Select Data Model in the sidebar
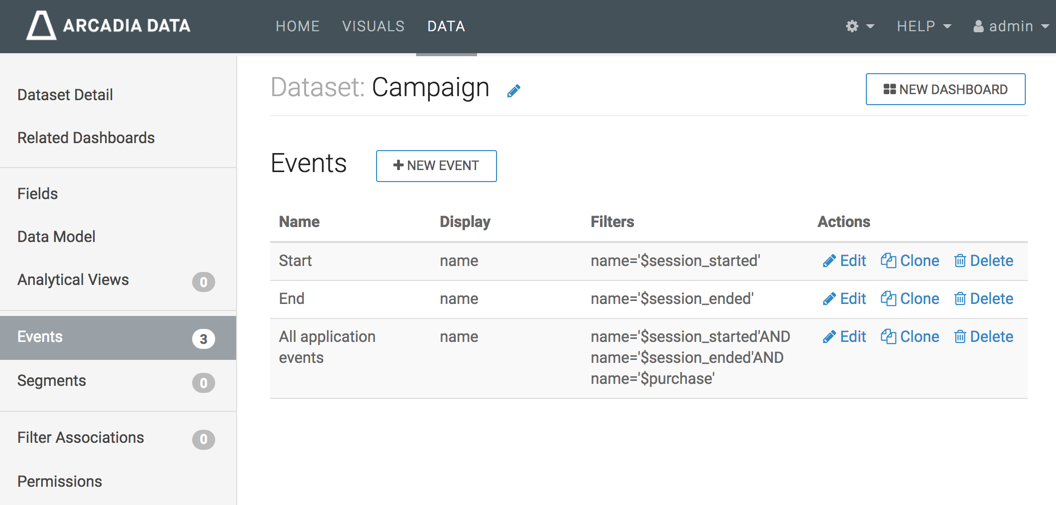The width and height of the screenshot is (1056, 505). pos(56,237)
